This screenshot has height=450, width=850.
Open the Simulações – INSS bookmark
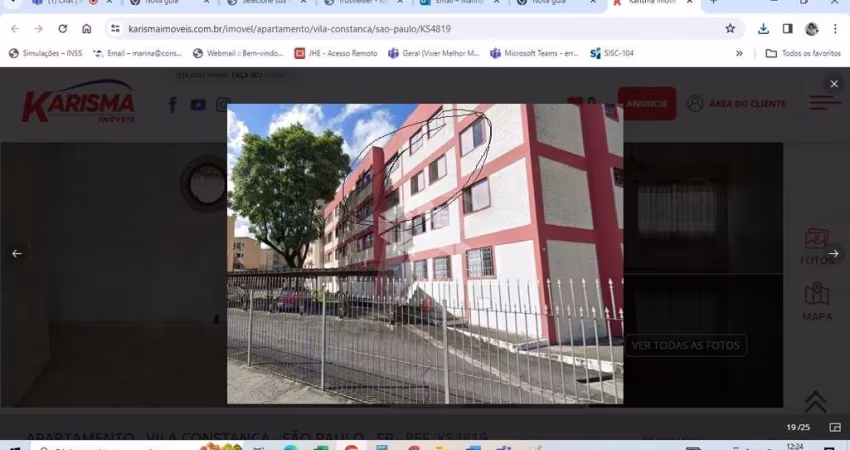click(x=46, y=53)
